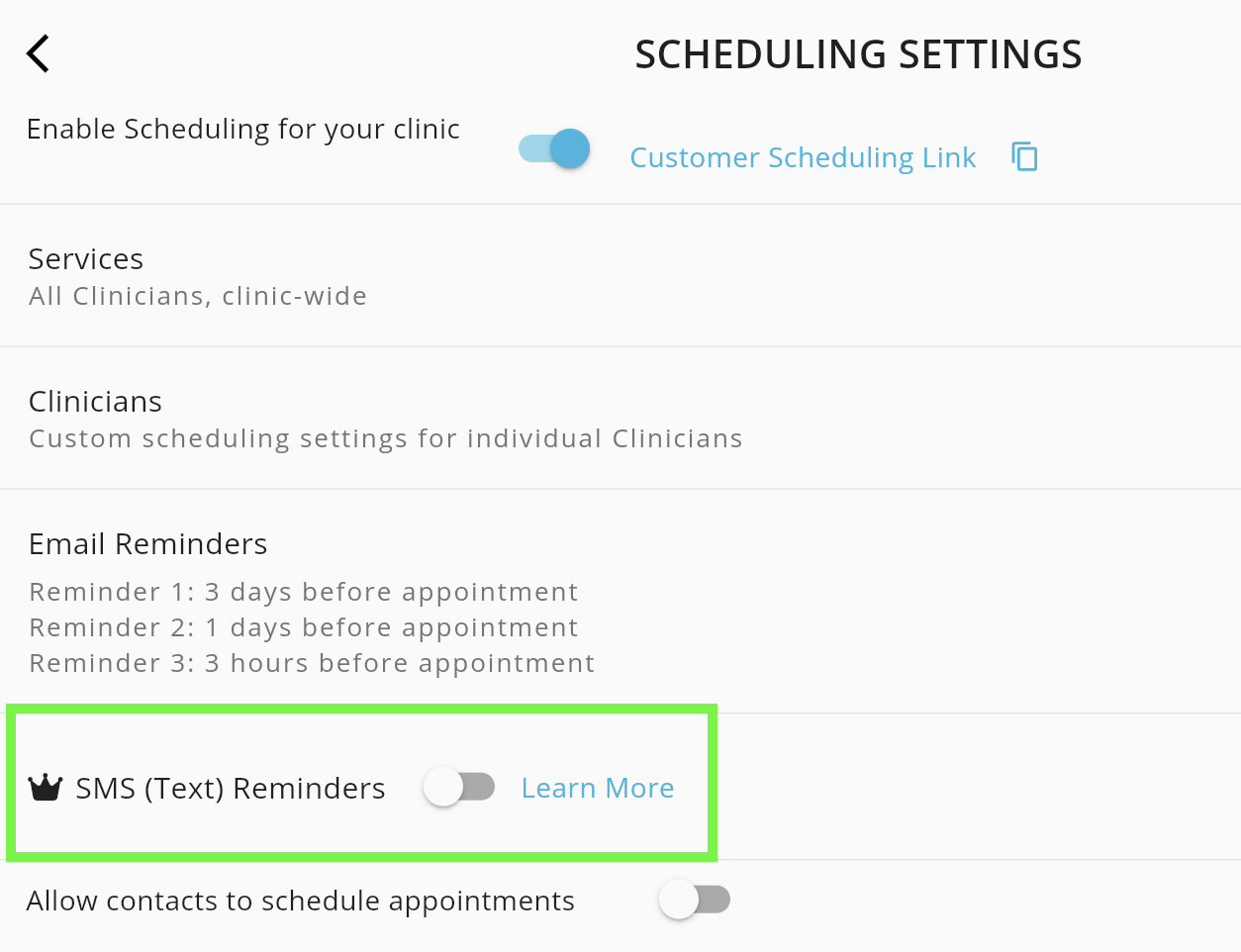Viewport: 1241px width, 952px height.
Task: Select Reminder 2: 1 days before appointment
Action: tap(304, 627)
